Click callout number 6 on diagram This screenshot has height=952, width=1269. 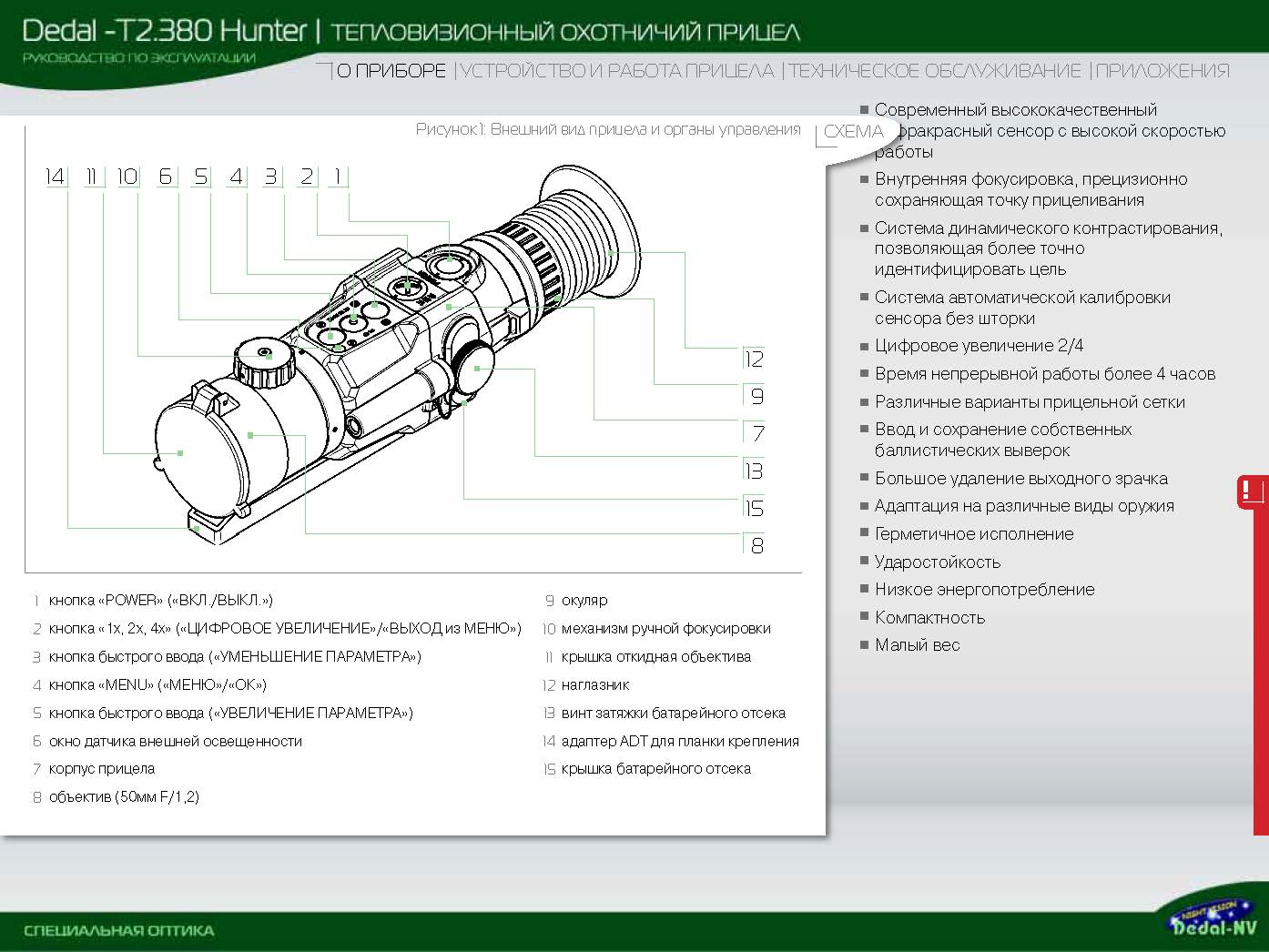pos(165,177)
